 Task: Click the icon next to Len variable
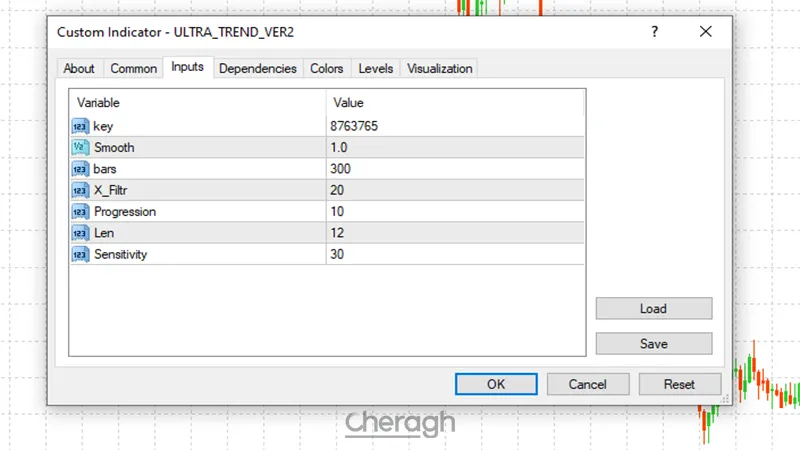(x=80, y=233)
